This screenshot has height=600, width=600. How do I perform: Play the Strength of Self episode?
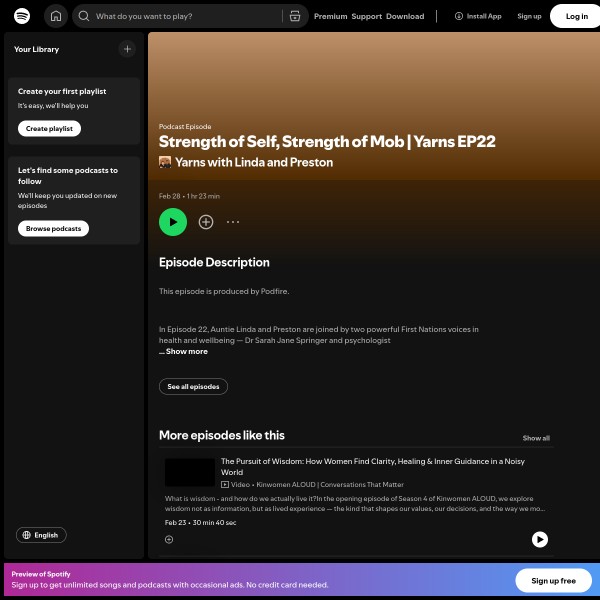coord(173,222)
